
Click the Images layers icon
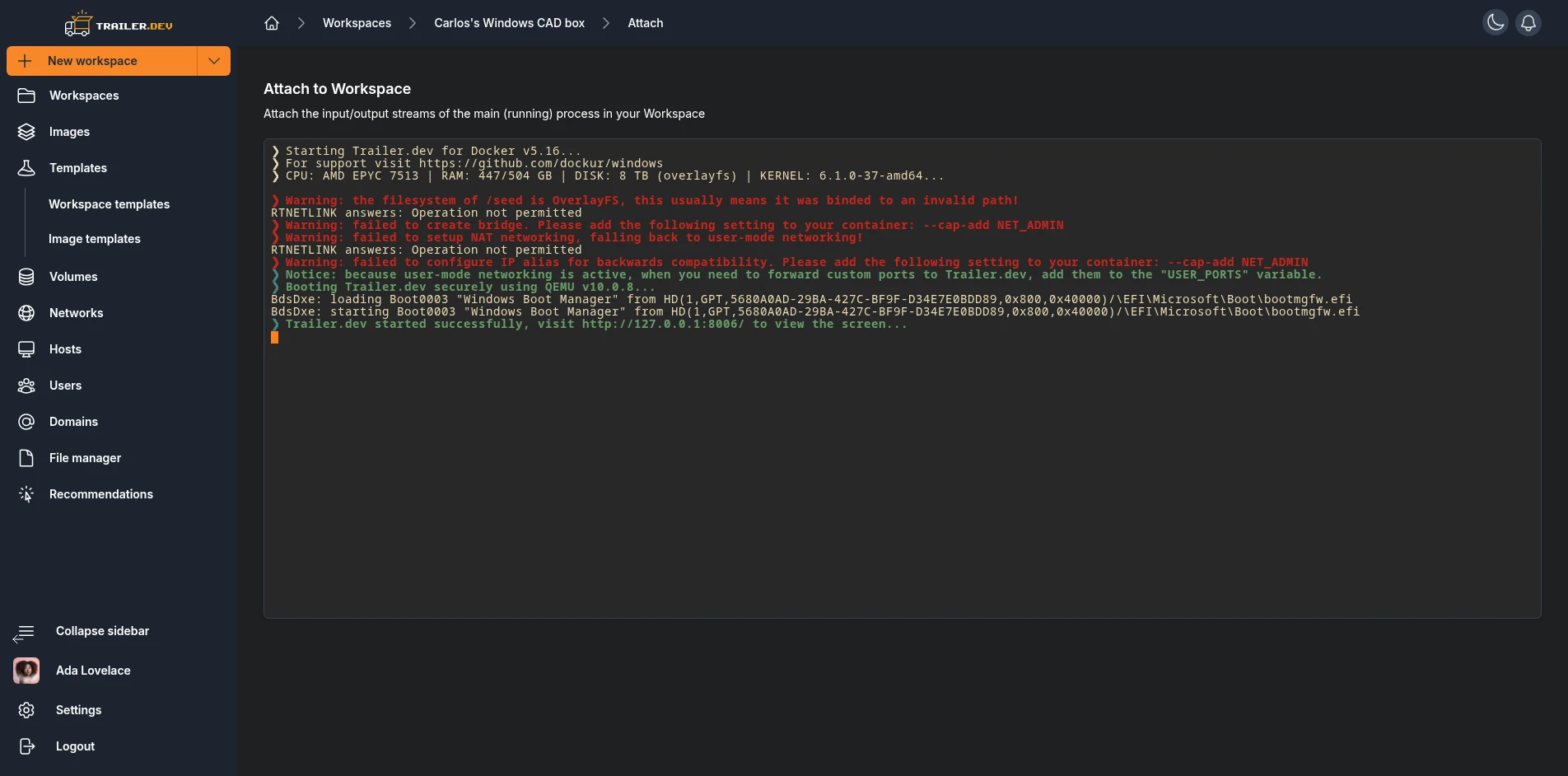pyautogui.click(x=26, y=132)
